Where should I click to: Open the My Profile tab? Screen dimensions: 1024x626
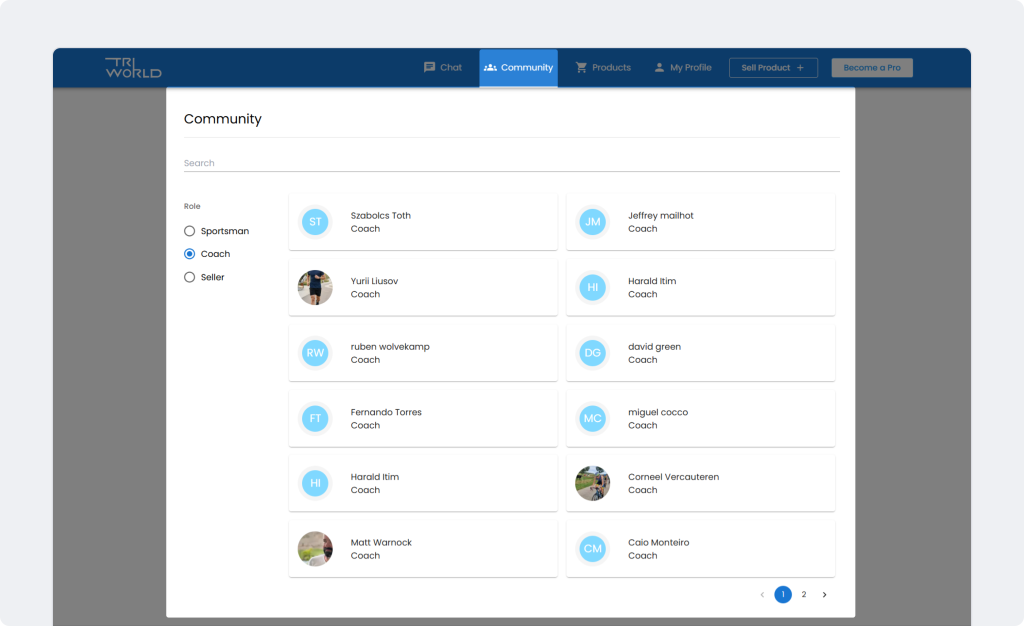tap(682, 68)
